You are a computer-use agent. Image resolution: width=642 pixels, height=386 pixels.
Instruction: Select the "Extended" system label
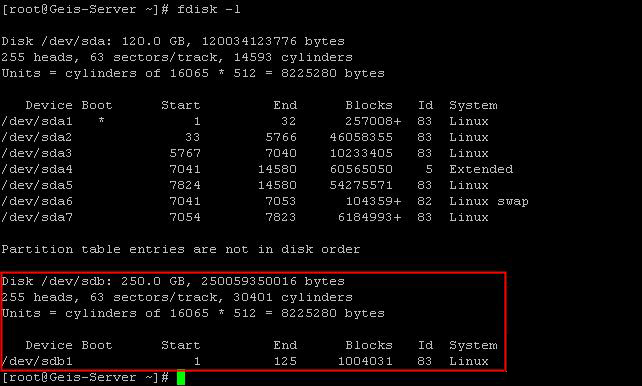[481, 169]
